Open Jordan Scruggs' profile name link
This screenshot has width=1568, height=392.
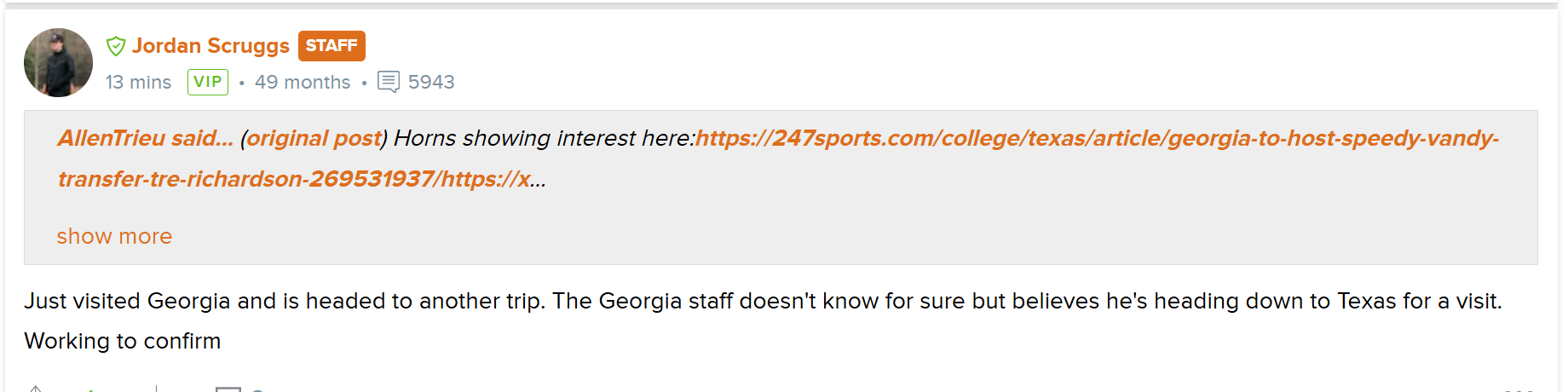coord(210,46)
